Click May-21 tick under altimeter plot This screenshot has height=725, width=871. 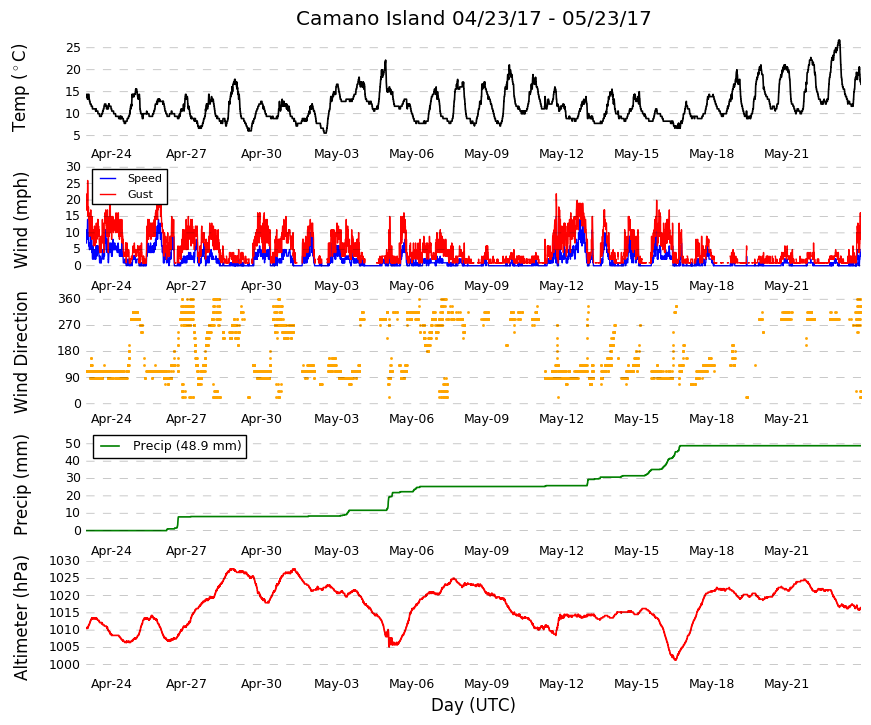click(x=786, y=684)
